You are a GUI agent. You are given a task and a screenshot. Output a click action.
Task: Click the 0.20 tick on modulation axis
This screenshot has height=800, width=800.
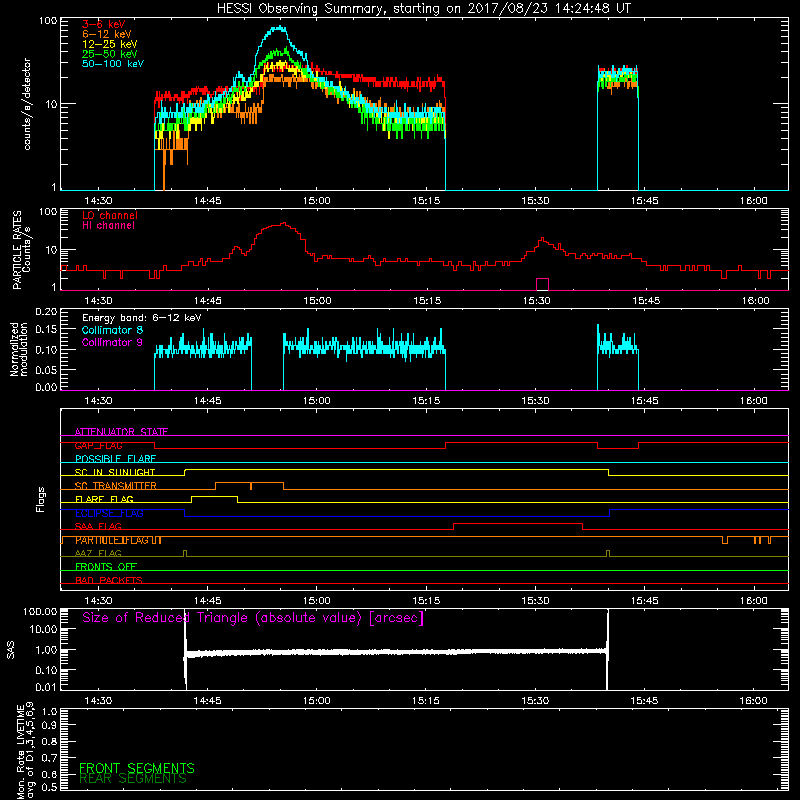click(x=46, y=312)
